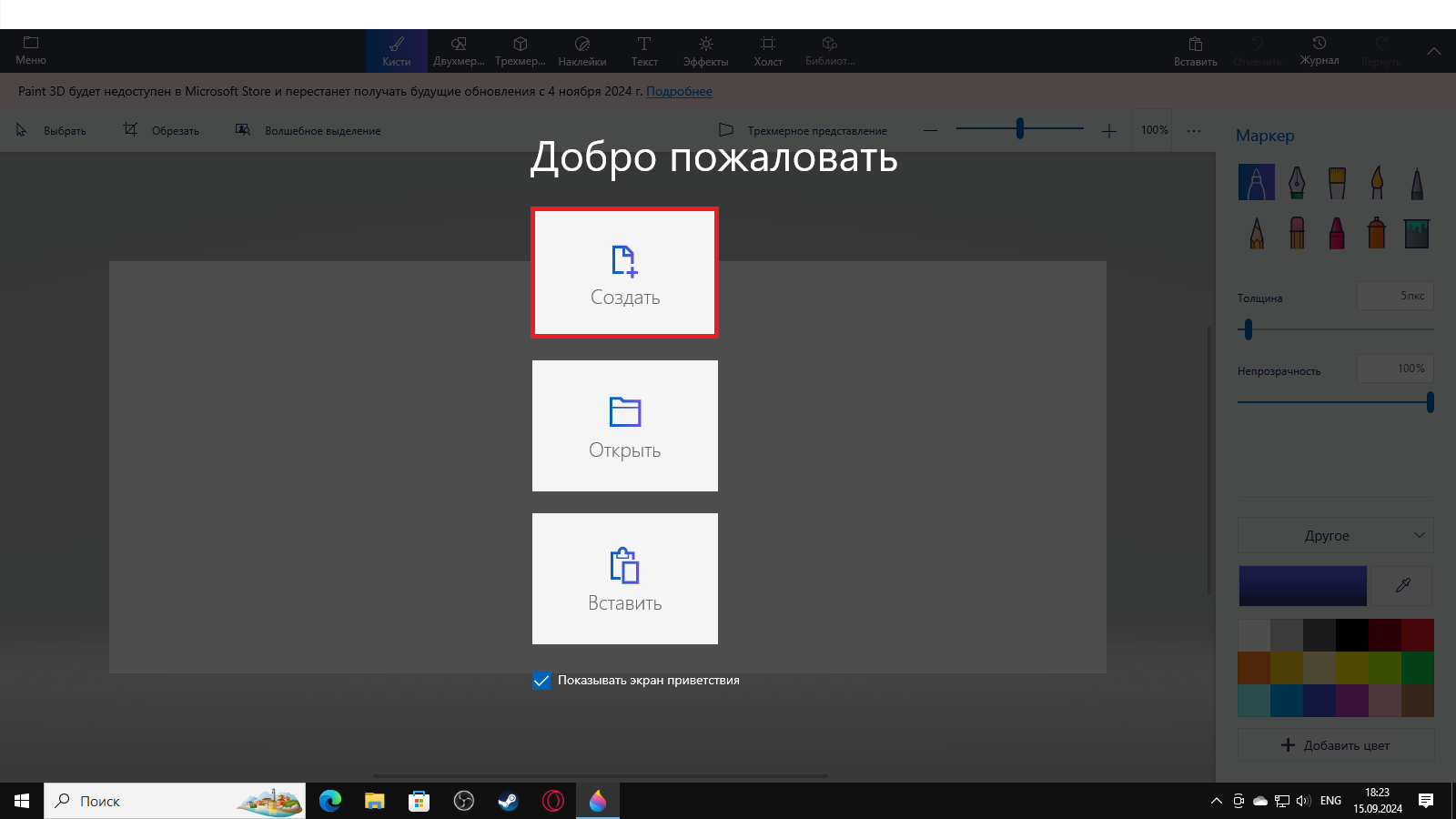Click the ENG language indicator

click(1330, 801)
